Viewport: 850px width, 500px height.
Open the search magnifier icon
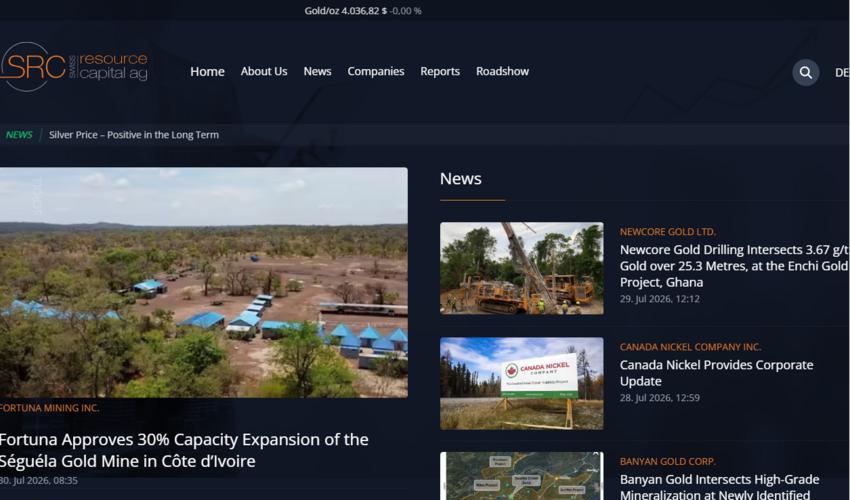(806, 72)
